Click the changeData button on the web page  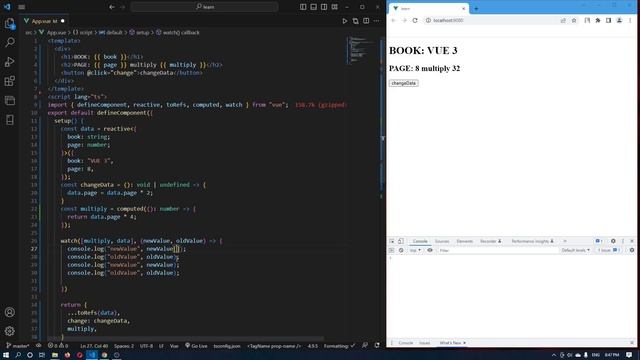(403, 83)
